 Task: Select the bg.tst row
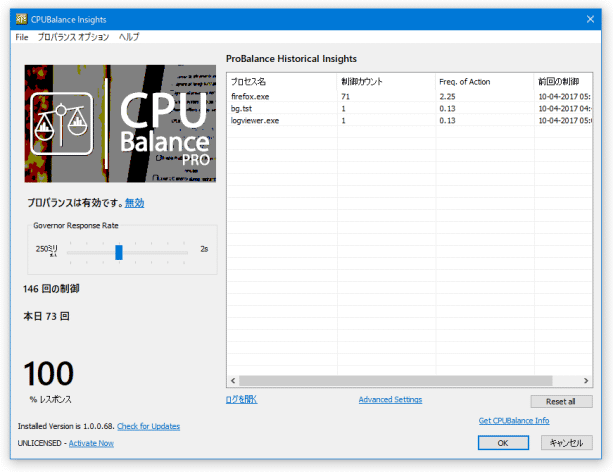[410, 108]
